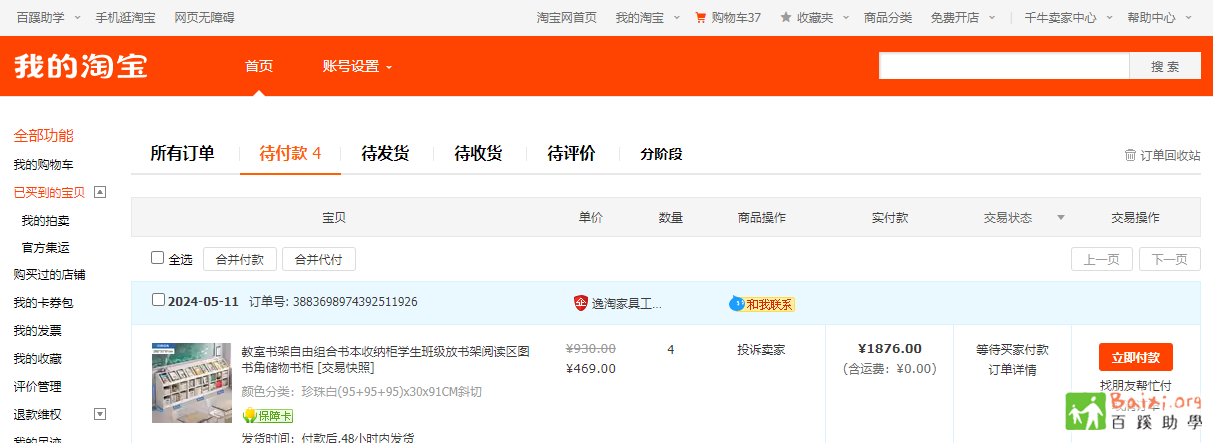Click the shopping cart icon in top bar
The image size is (1213, 443).
coord(700,18)
